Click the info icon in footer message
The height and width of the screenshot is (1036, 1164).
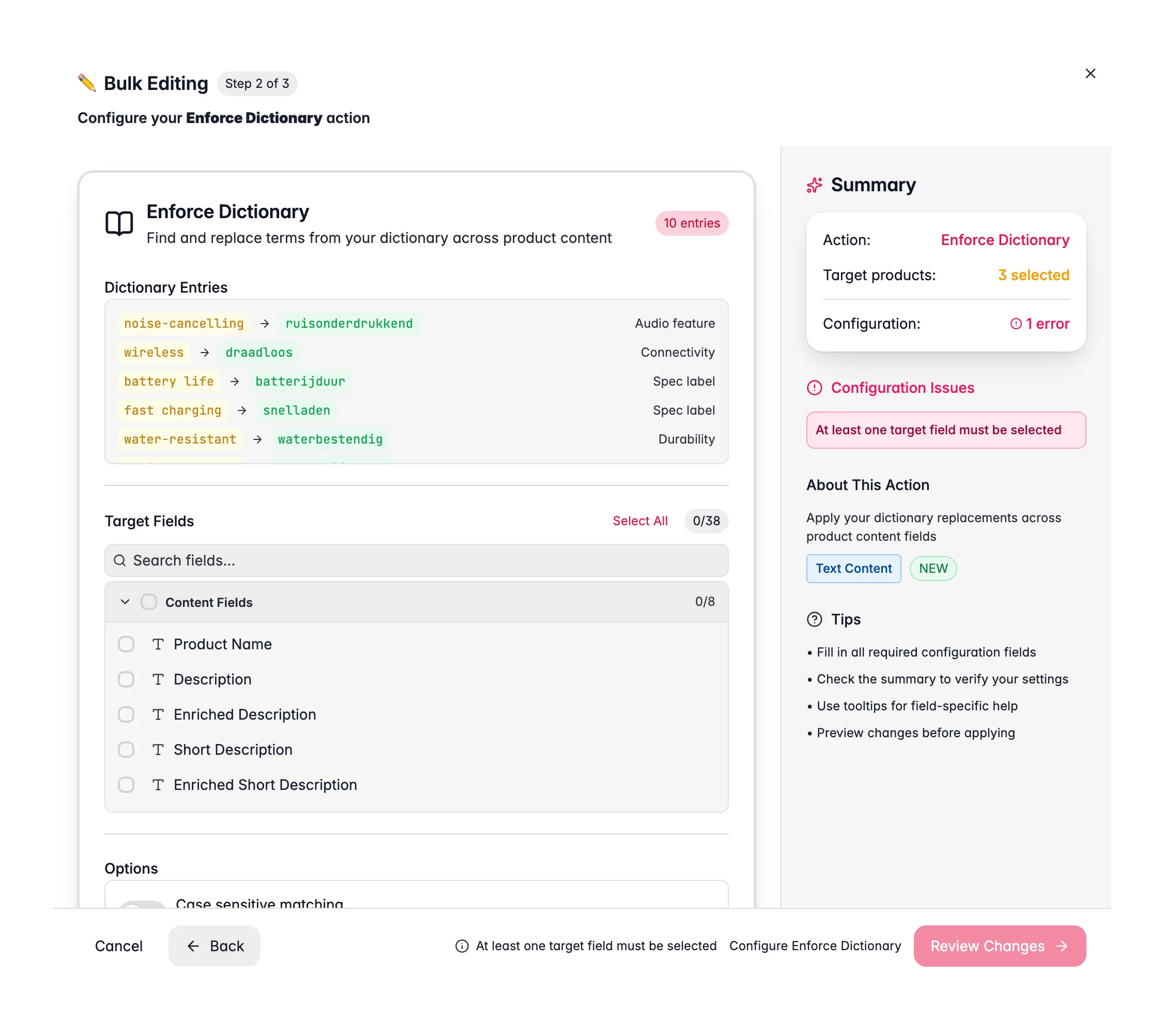(x=462, y=946)
